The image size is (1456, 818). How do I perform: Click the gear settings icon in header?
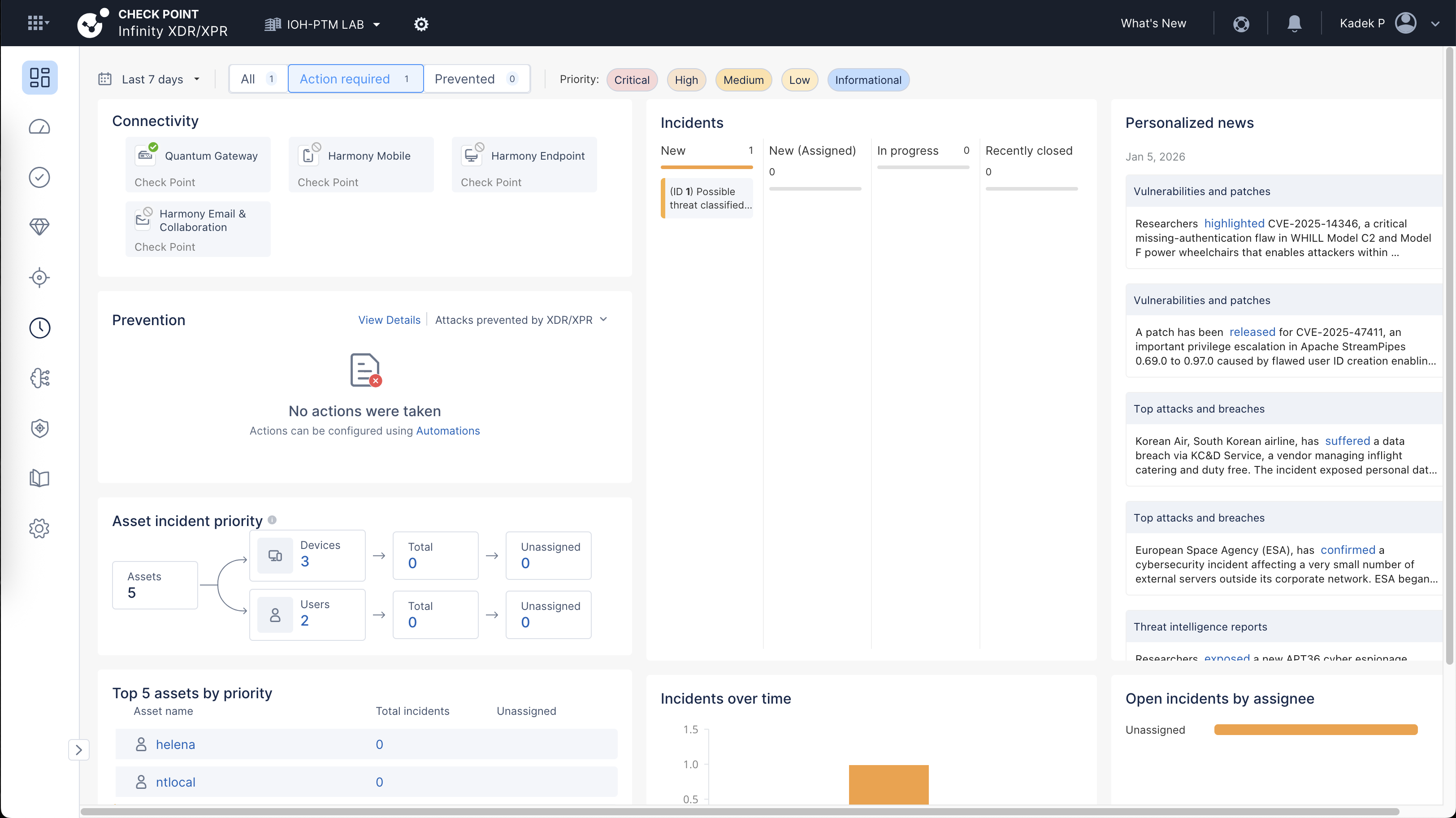[420, 24]
